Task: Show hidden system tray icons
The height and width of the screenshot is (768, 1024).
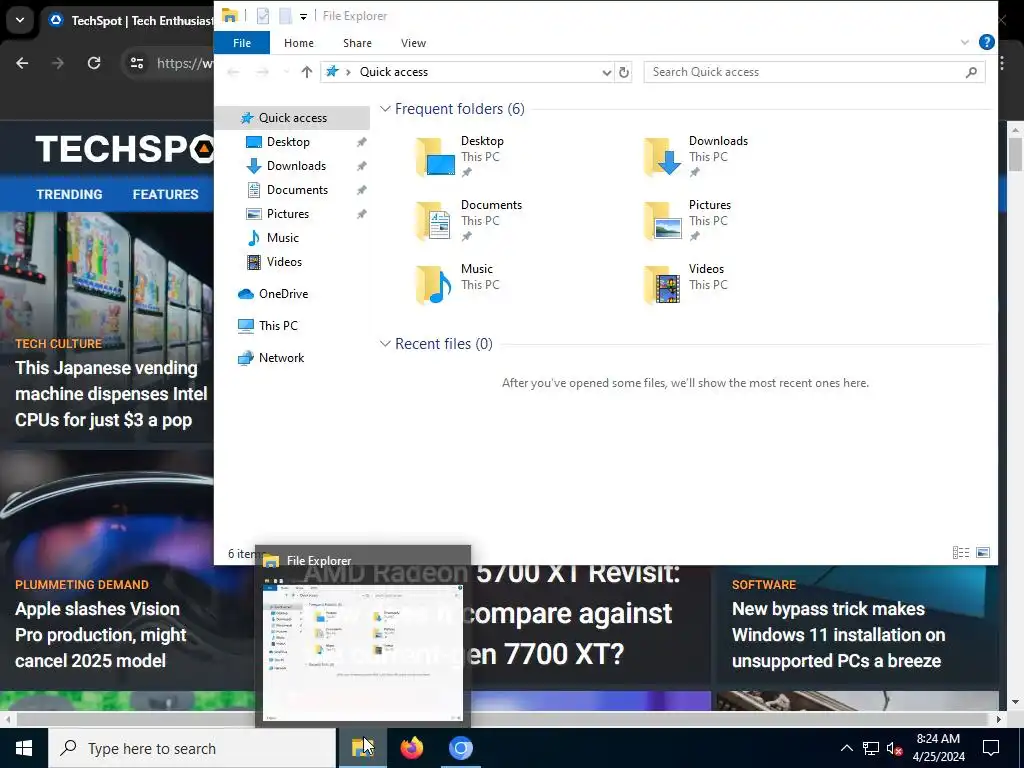Action: point(846,748)
